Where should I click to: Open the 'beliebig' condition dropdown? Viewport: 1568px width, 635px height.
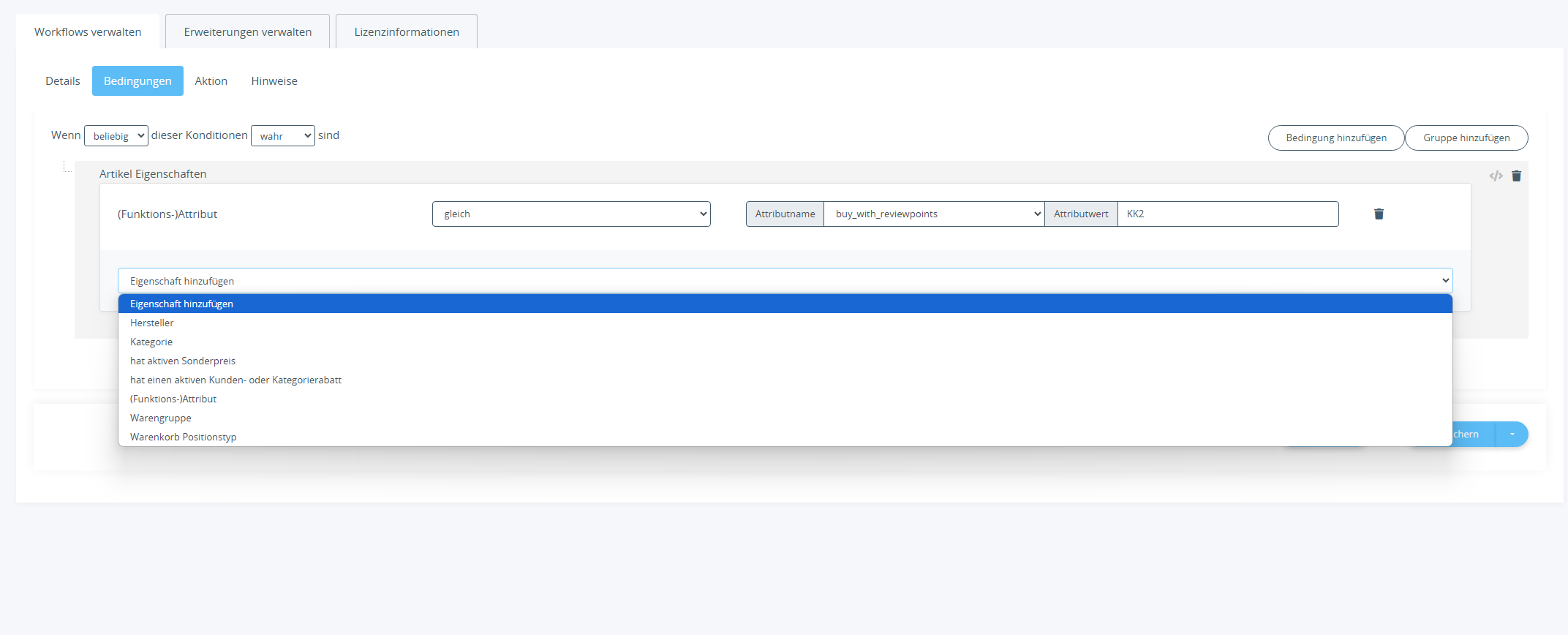(116, 135)
